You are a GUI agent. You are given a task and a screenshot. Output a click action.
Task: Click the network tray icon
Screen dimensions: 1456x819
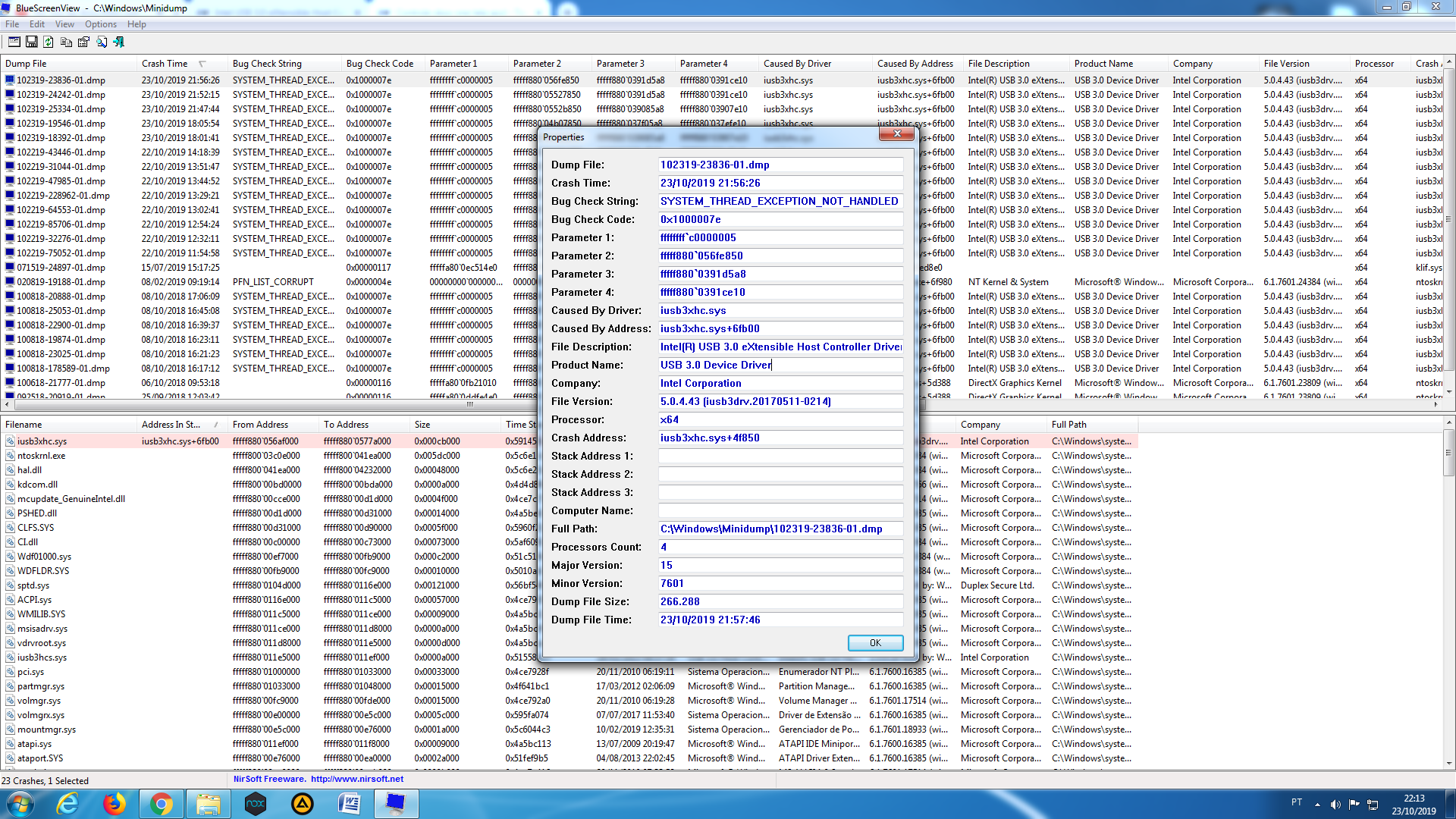(x=1373, y=804)
